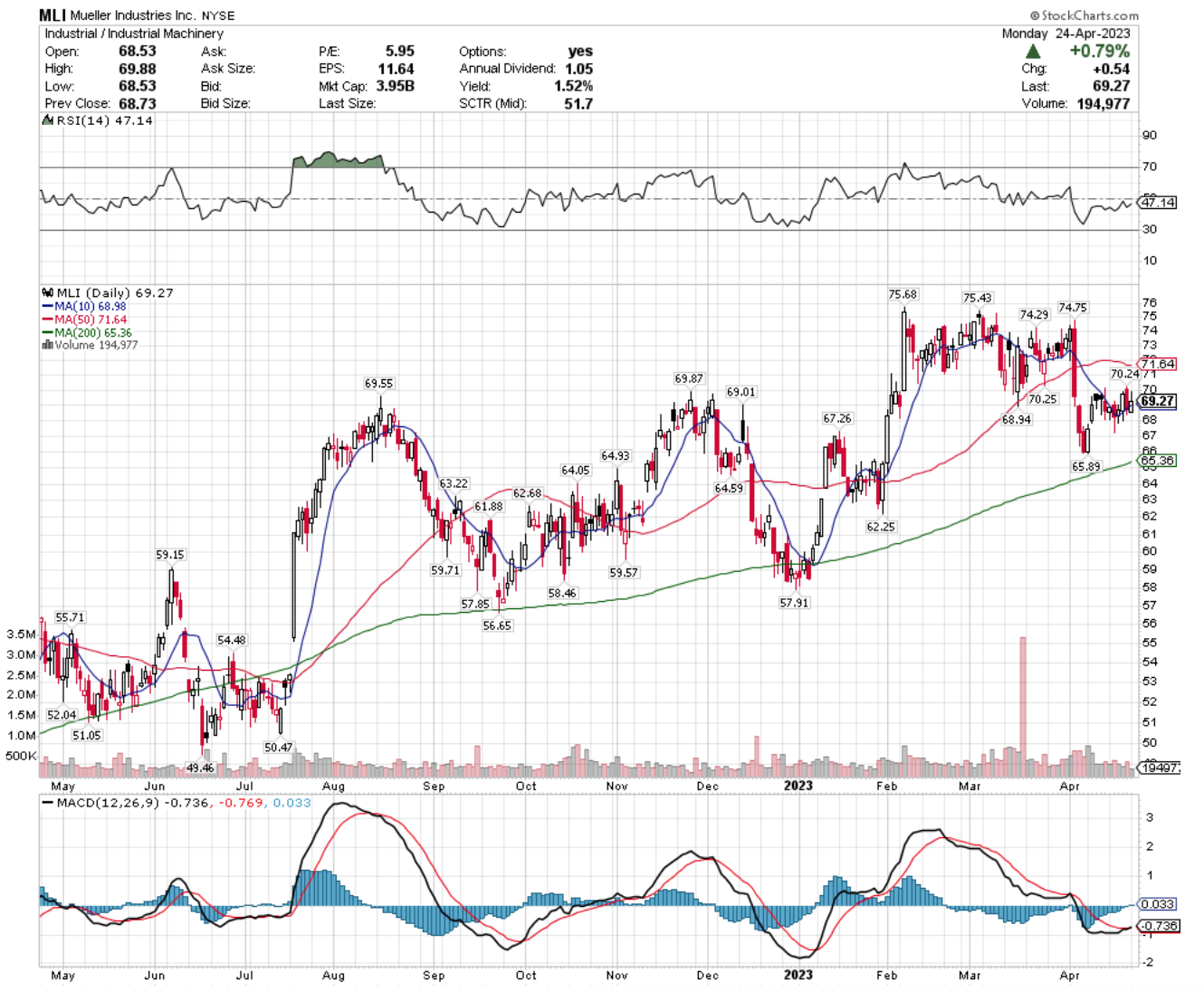Select the 70.24 price label
This screenshot has width=1204, height=992.
pos(1124,374)
